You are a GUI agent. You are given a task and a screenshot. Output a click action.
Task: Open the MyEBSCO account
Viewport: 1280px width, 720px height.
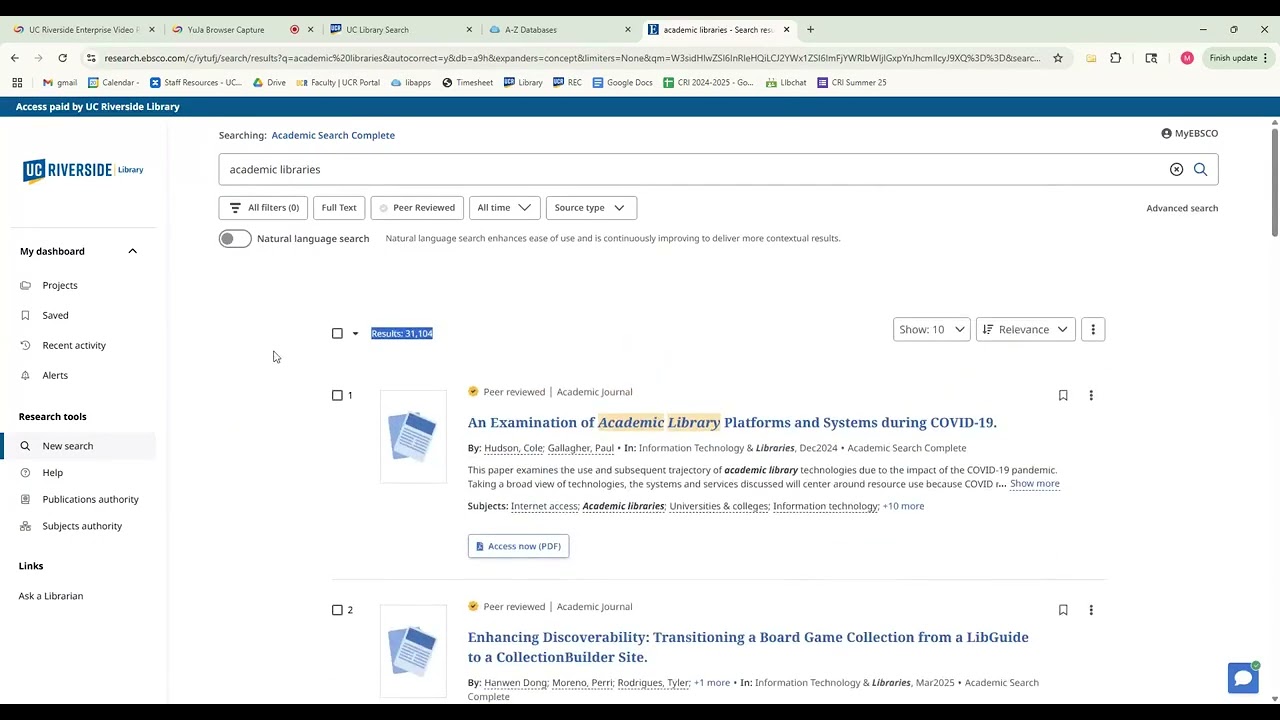click(1189, 133)
